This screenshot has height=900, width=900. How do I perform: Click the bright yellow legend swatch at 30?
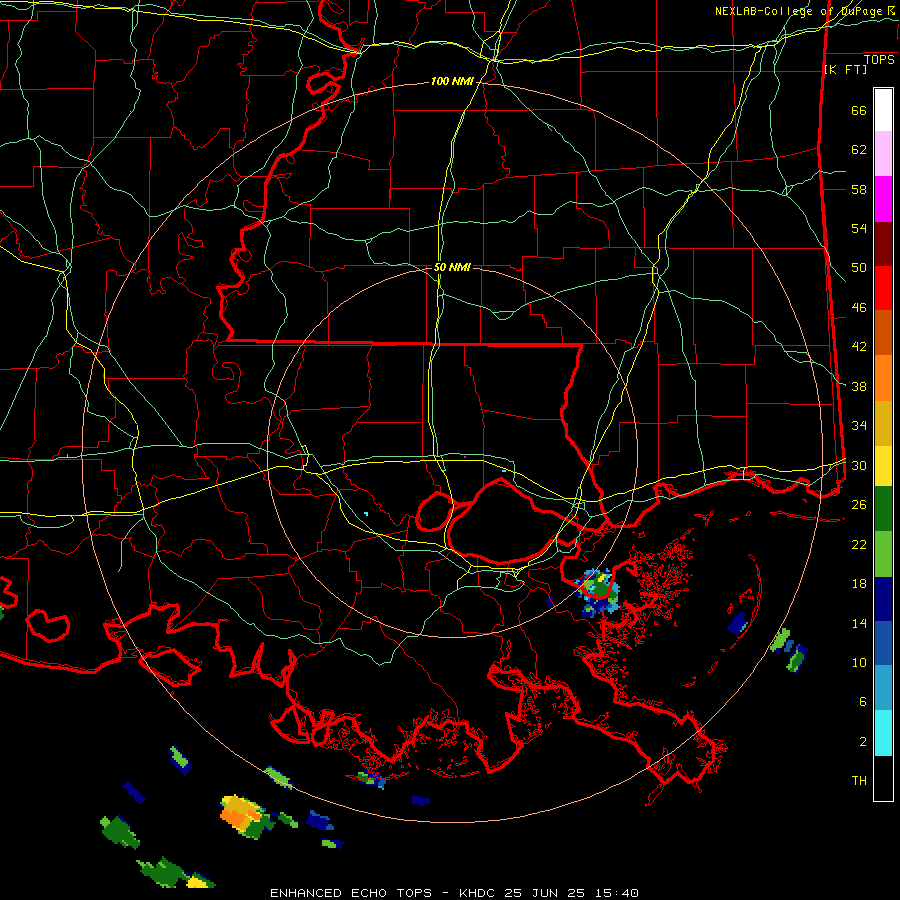883,466
